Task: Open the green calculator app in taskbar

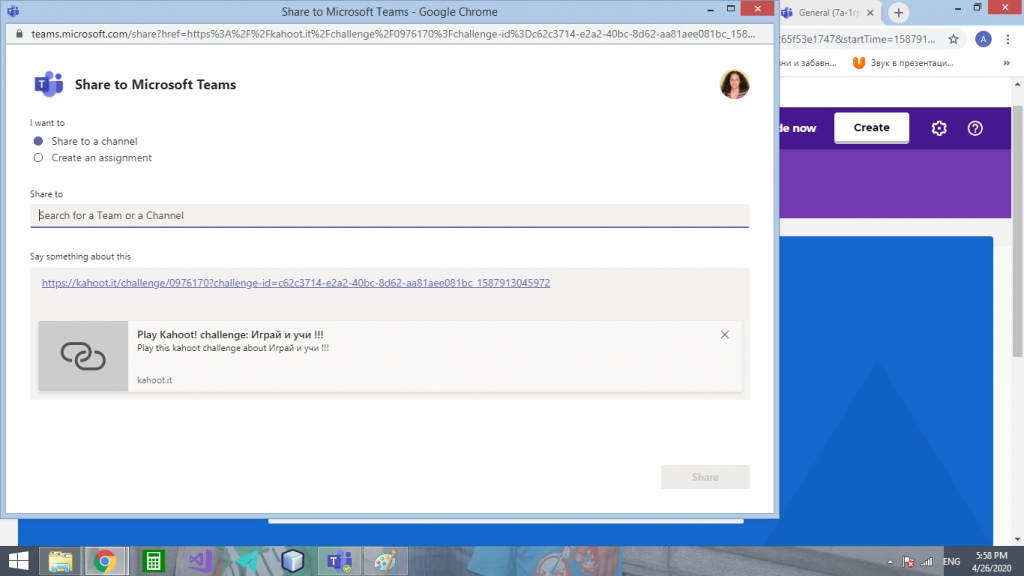Action: tap(153, 561)
